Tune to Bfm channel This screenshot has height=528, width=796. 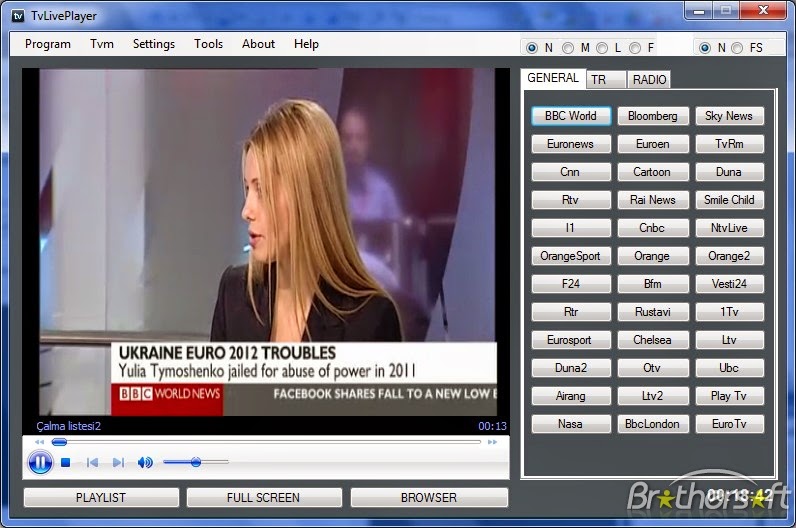653,284
